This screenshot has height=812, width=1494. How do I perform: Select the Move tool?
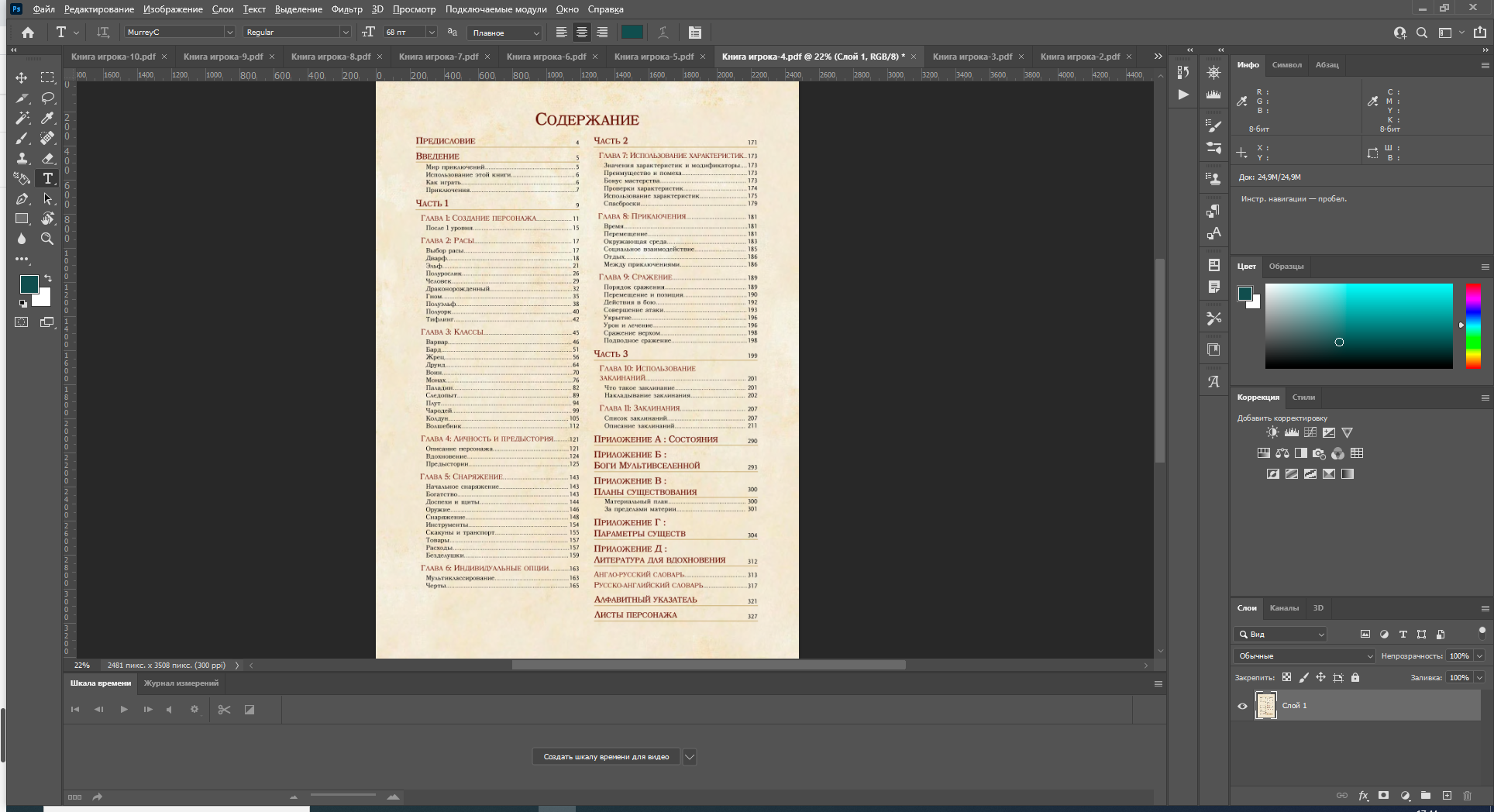tap(22, 77)
